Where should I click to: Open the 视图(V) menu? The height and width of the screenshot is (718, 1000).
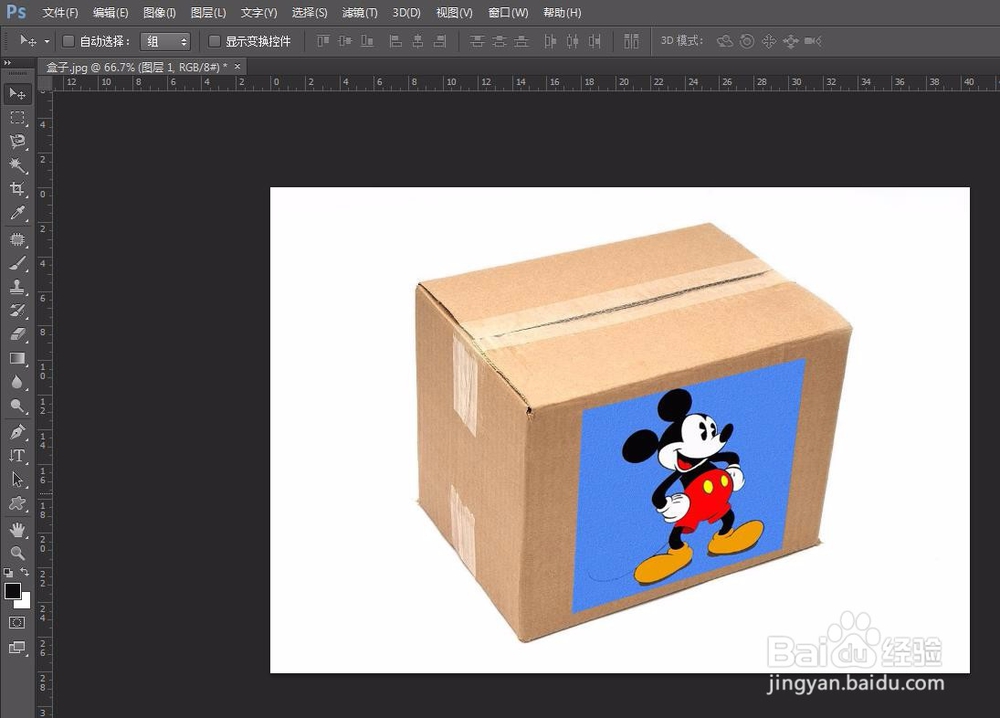454,13
